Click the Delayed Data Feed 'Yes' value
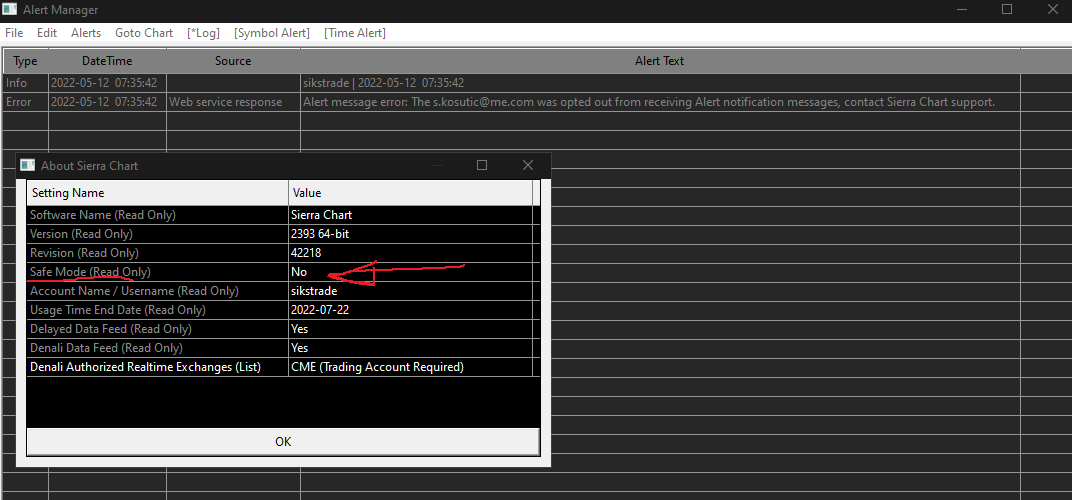 coord(410,329)
